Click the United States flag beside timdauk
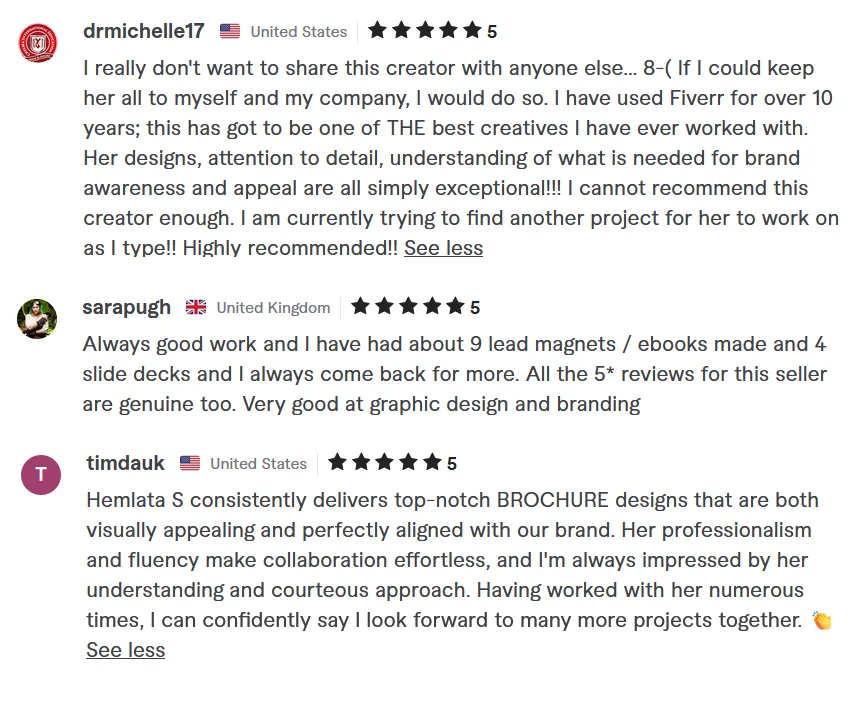 coord(190,463)
